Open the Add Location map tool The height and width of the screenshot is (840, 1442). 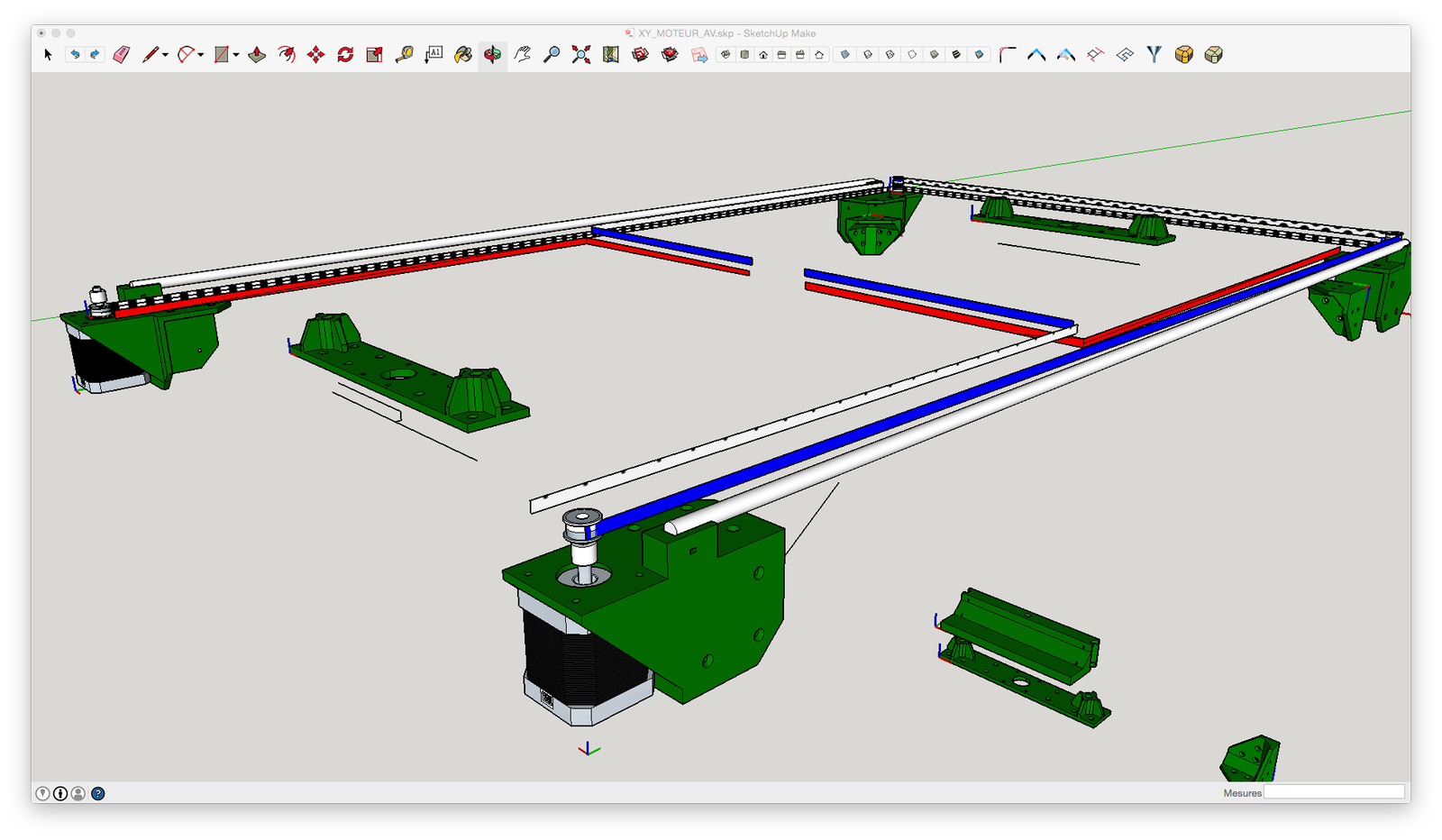[611, 55]
